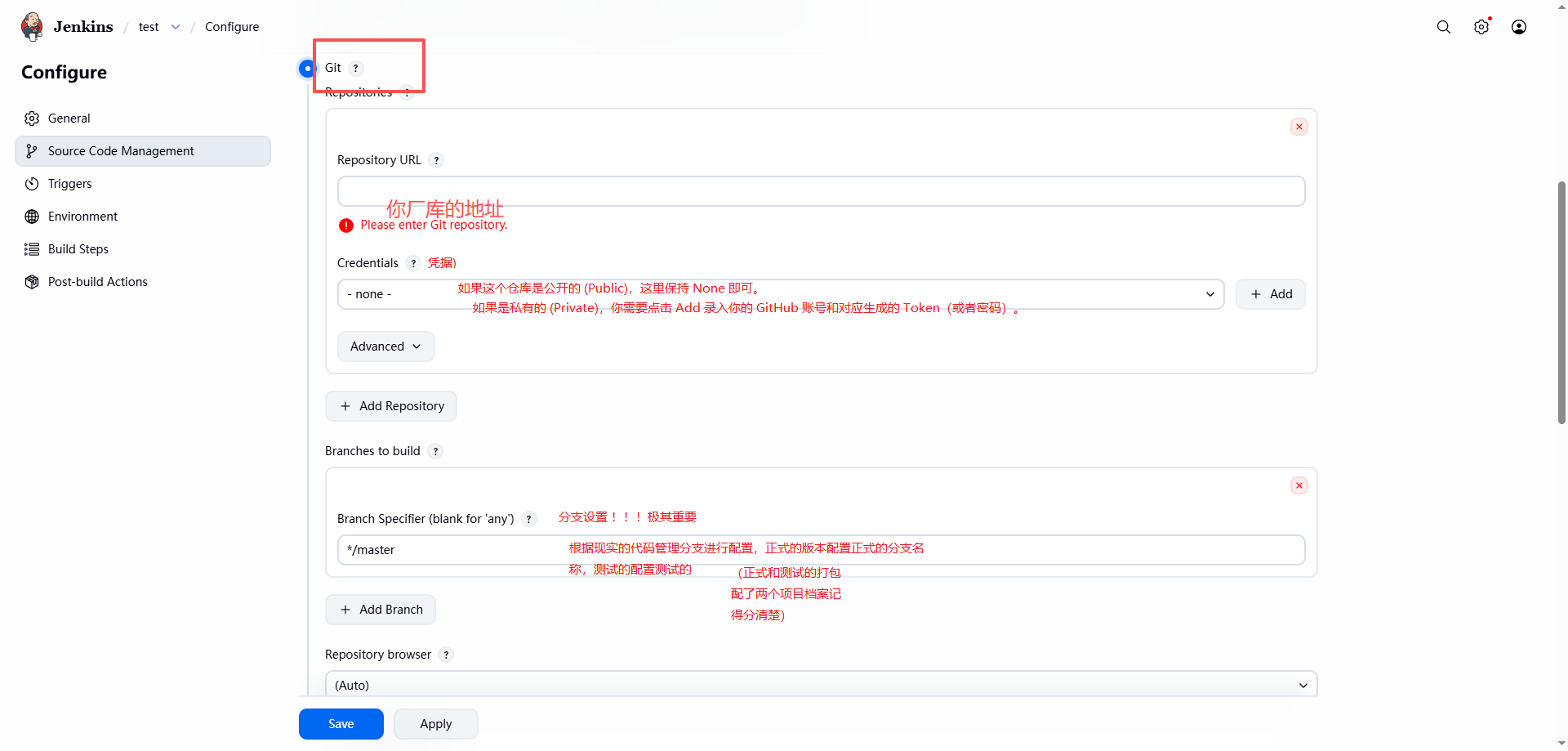Open help for Repository browser
1568x751 pixels.
point(447,655)
